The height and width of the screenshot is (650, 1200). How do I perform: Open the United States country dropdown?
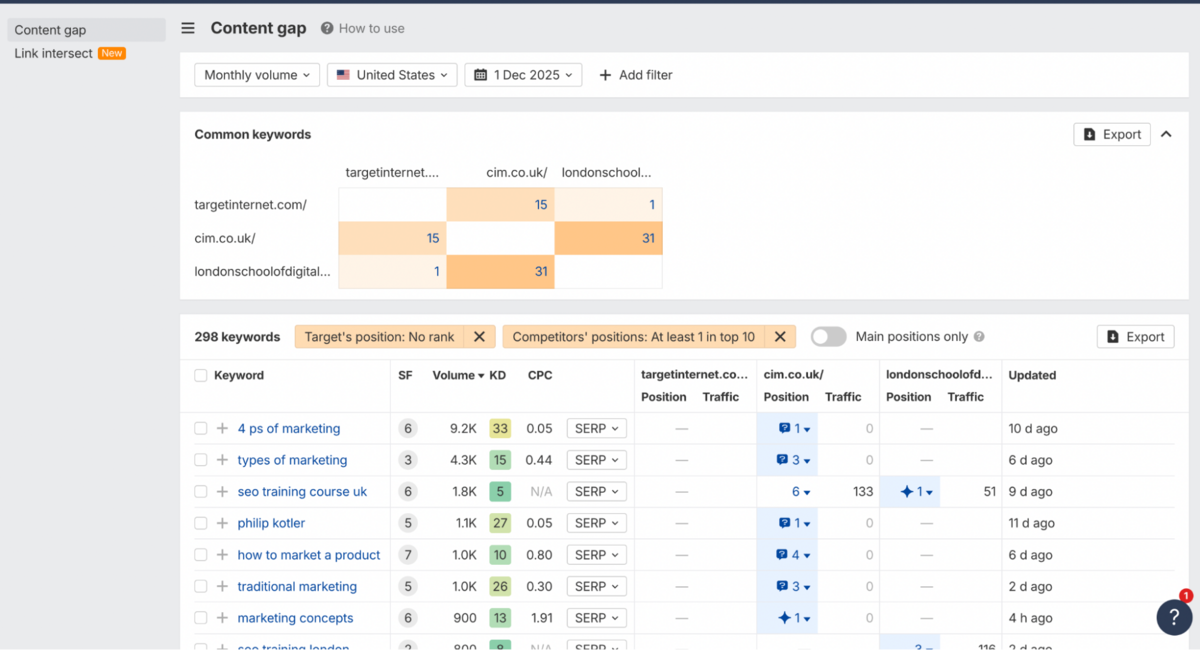coord(392,75)
